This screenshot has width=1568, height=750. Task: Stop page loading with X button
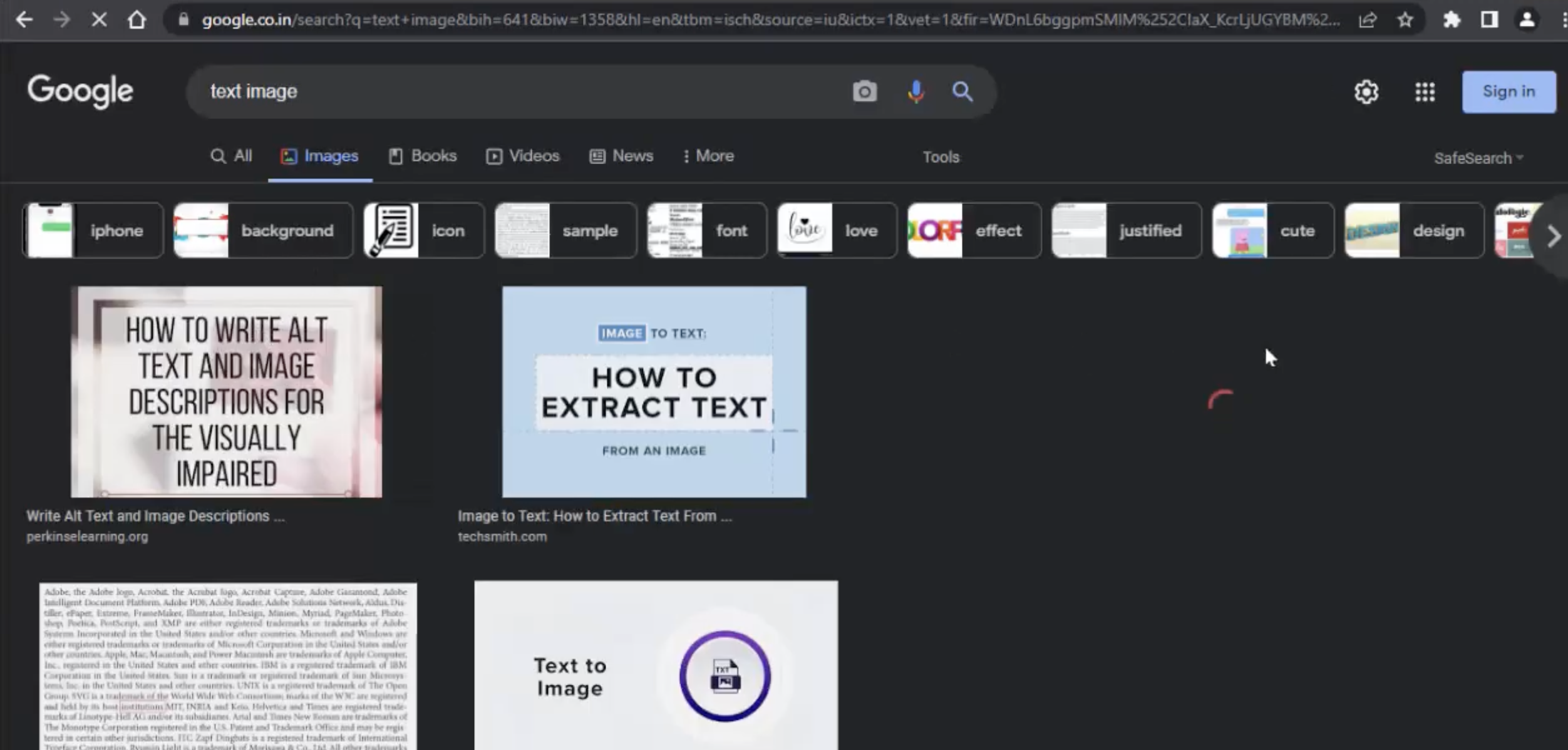(99, 20)
